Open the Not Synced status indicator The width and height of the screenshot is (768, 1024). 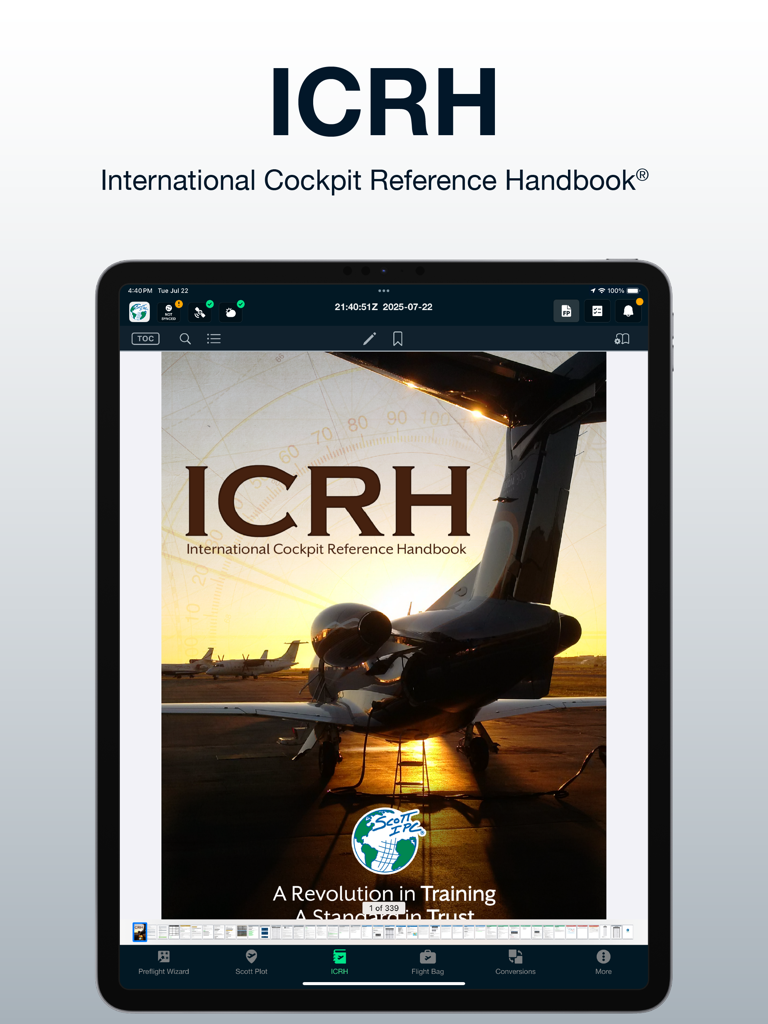coord(169,312)
